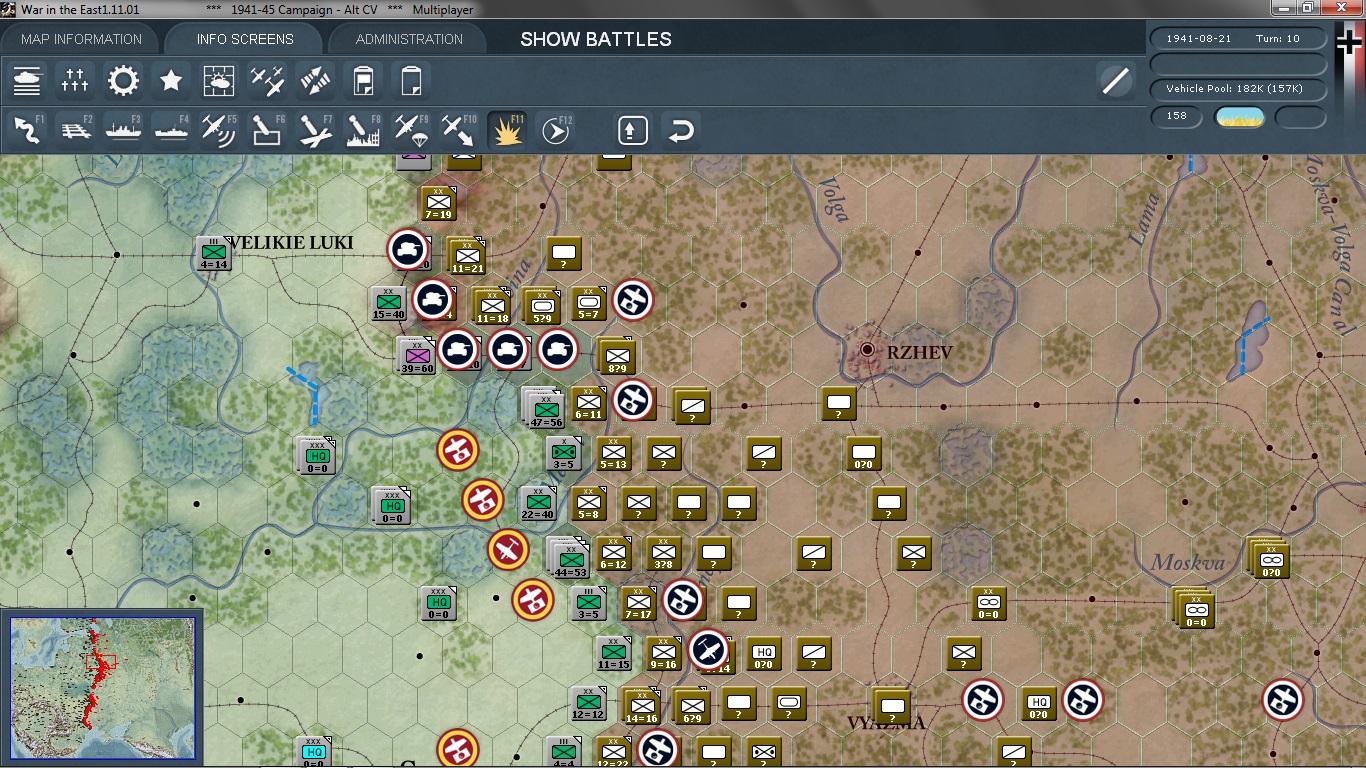Click the F12 end turn icon
This screenshot has height=768, width=1366.
pyautogui.click(x=555, y=130)
